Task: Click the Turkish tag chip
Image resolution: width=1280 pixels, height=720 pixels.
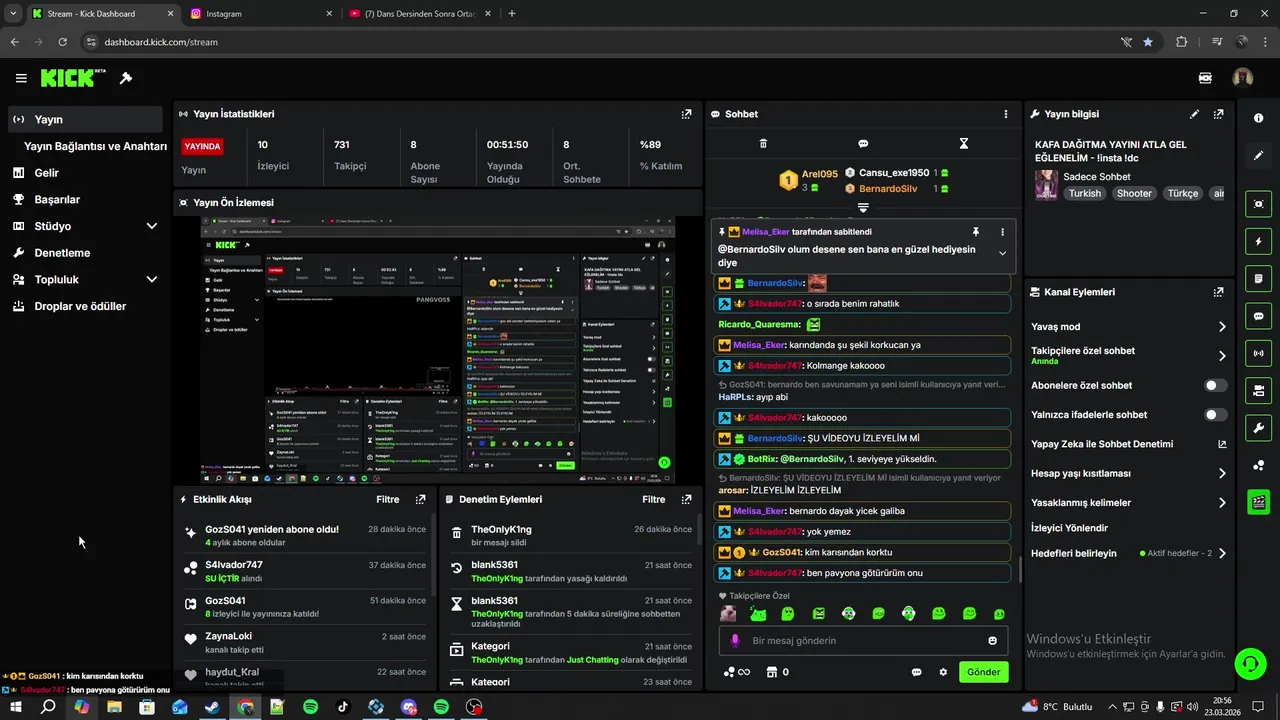Action: pyautogui.click(x=1084, y=193)
